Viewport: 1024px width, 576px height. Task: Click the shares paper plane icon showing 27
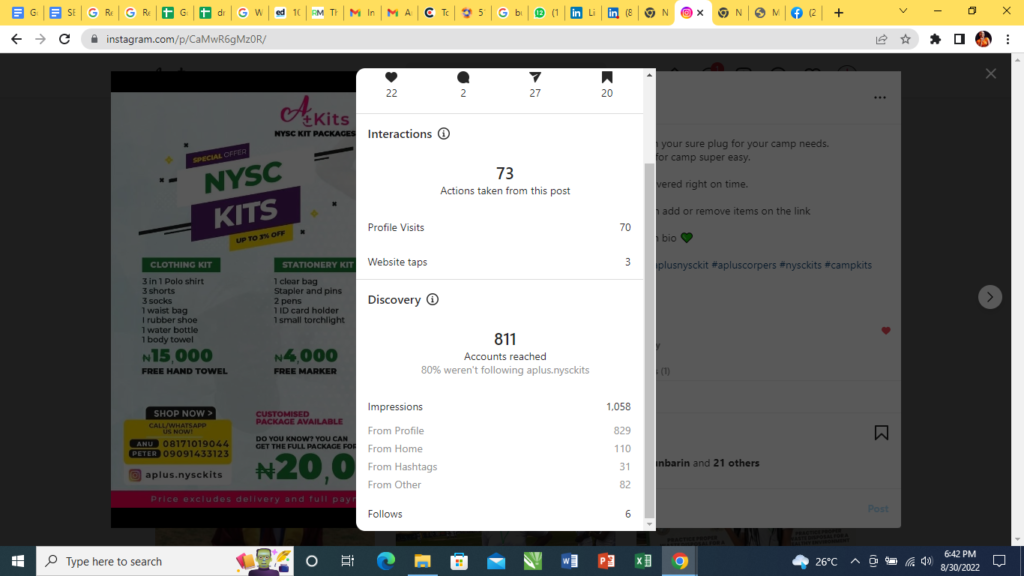[535, 77]
